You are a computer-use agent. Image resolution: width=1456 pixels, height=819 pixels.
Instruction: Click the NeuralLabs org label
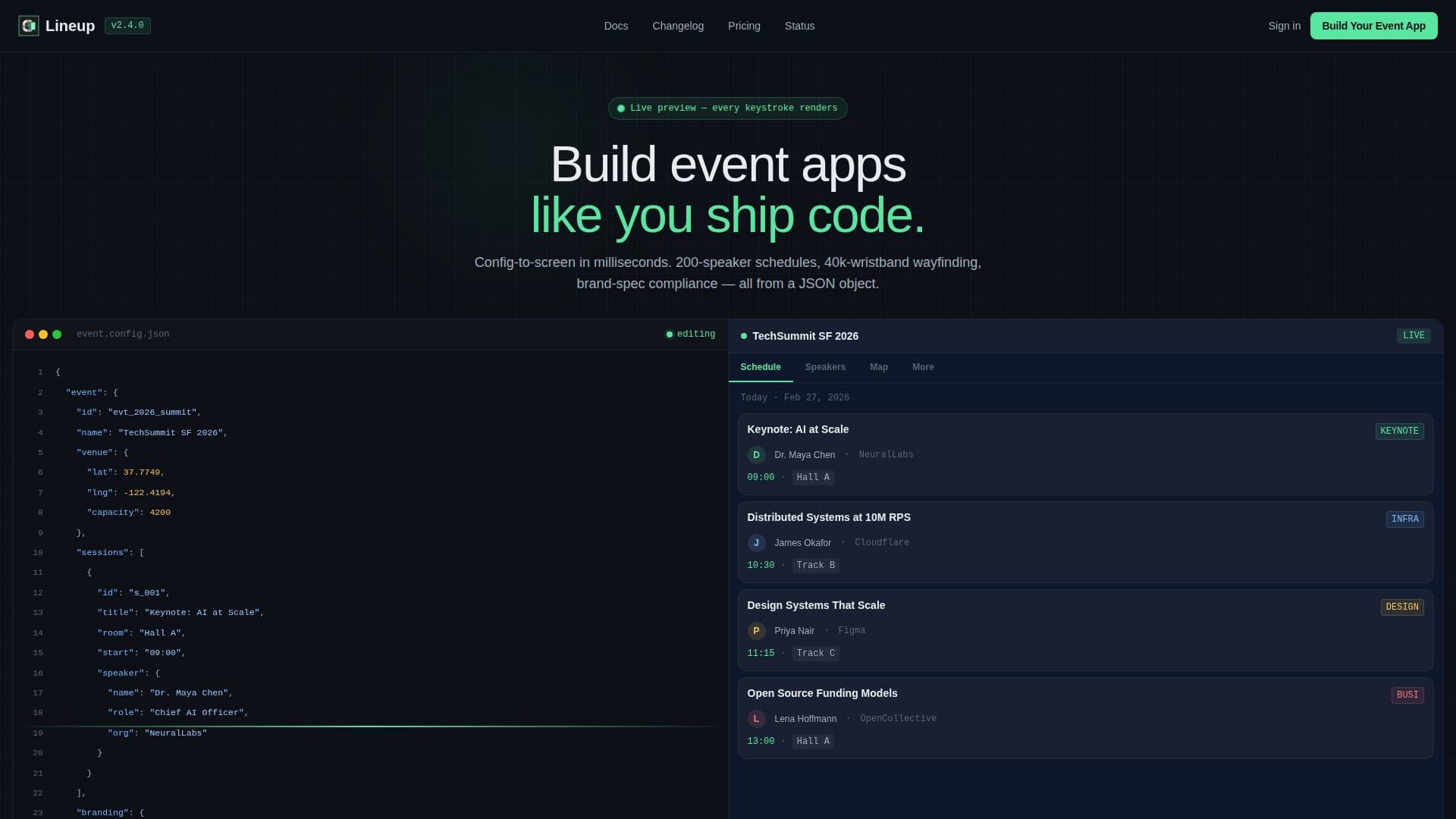[886, 455]
